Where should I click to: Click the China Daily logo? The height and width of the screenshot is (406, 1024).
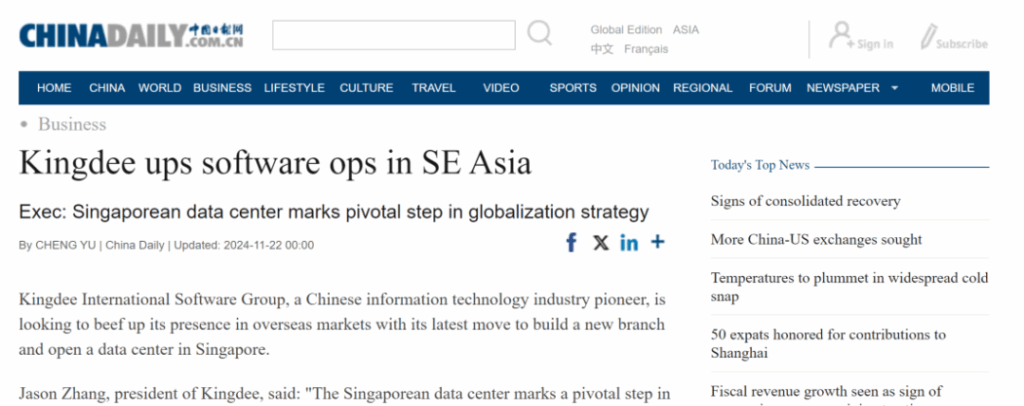[x=131, y=36]
